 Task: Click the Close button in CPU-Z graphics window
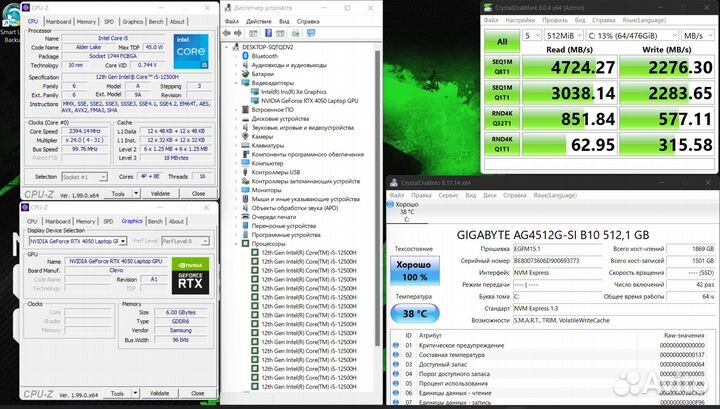[x=197, y=393]
